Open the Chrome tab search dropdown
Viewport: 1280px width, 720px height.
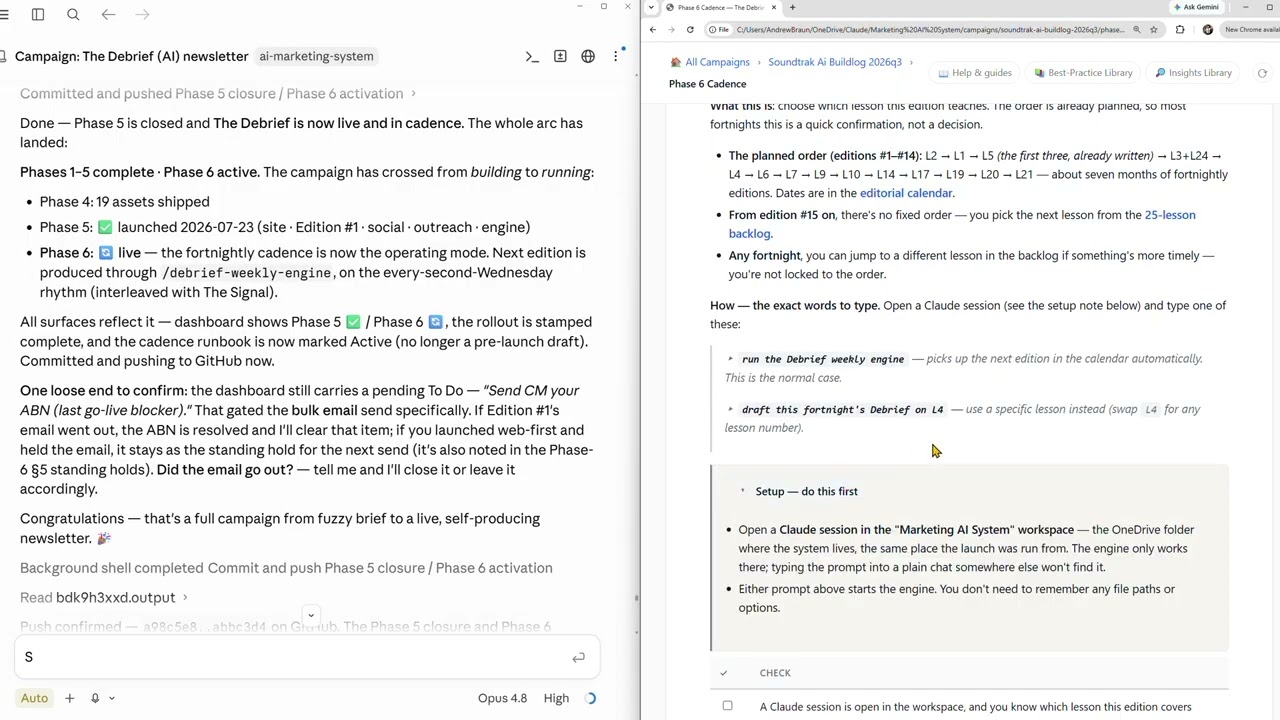(x=652, y=7)
